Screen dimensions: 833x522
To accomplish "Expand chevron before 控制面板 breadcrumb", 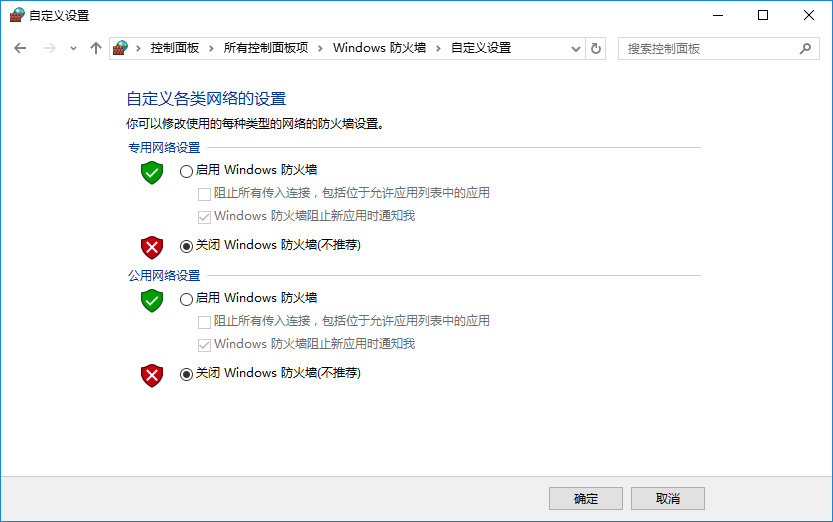I will pyautogui.click(x=139, y=48).
